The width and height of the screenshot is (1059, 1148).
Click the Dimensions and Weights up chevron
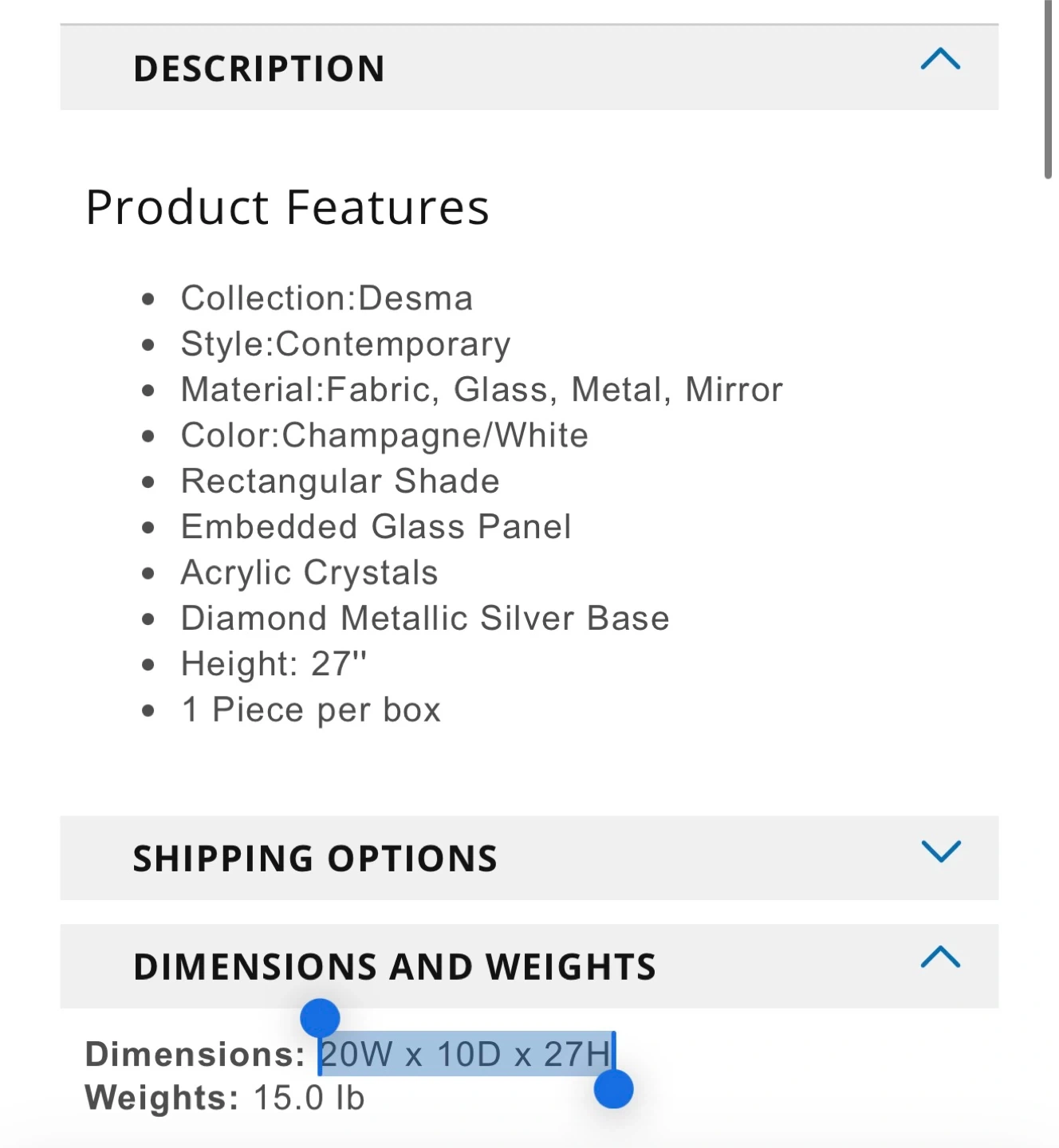(940, 957)
